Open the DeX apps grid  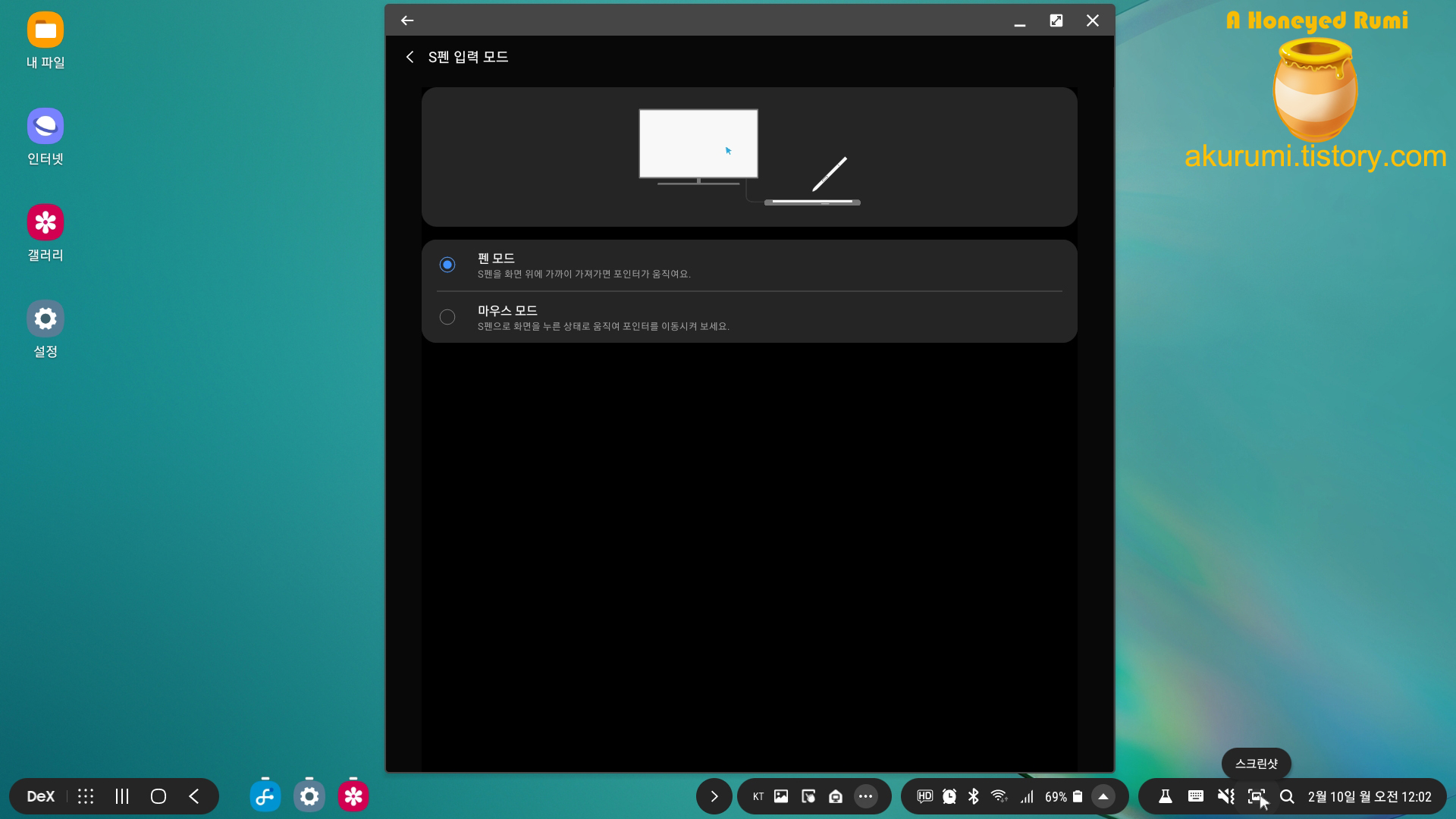[86, 796]
